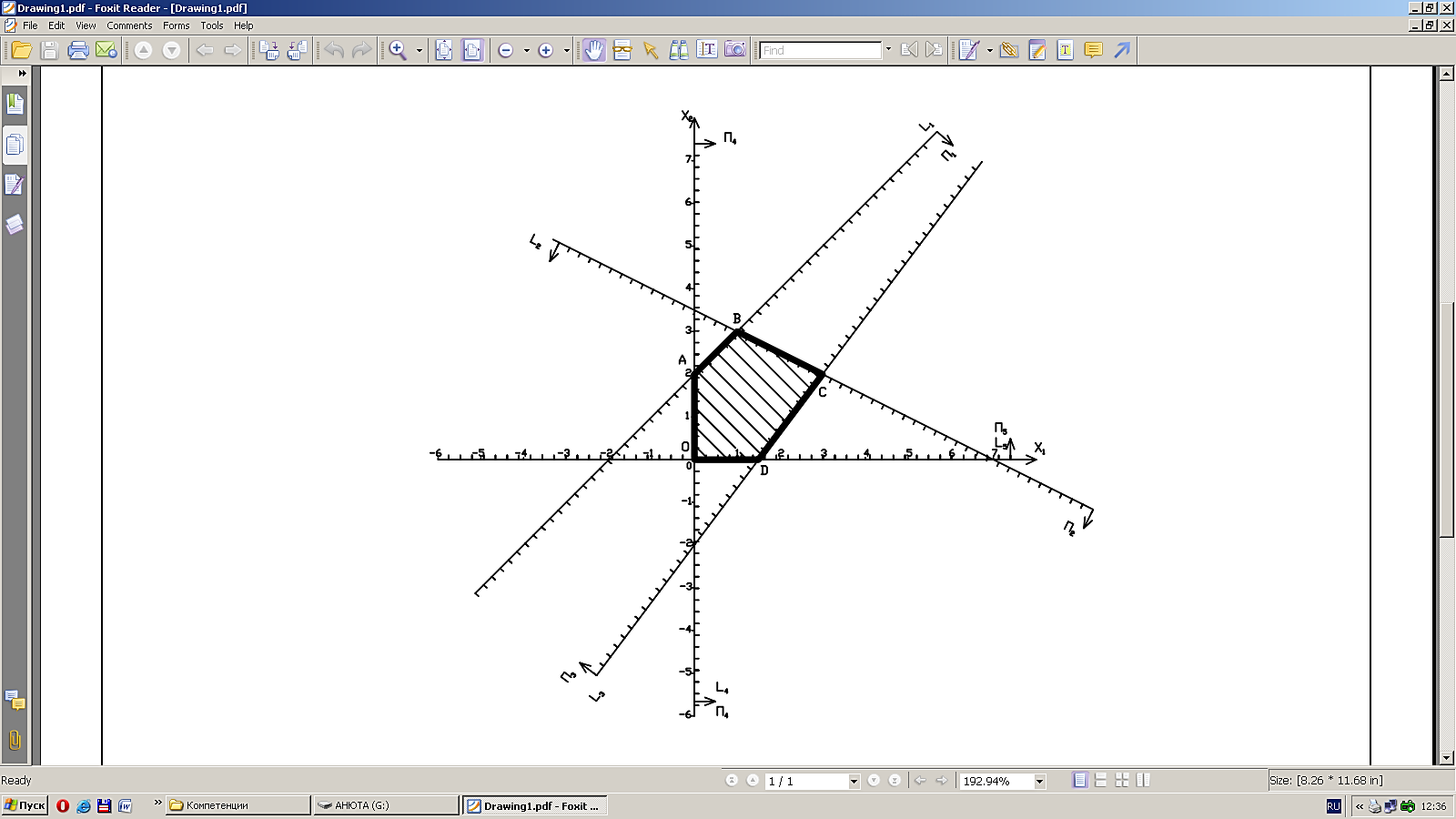Select the blue arrow drawing tool

pyautogui.click(x=1122, y=50)
